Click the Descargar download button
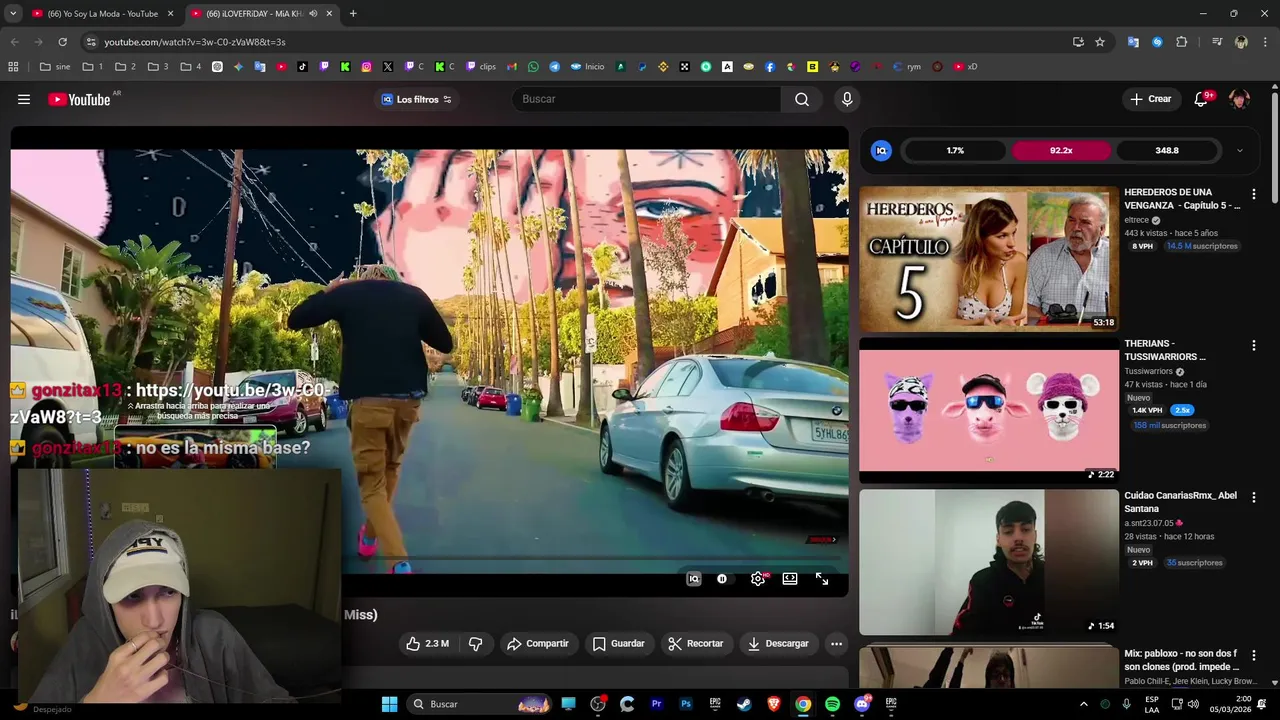The height and width of the screenshot is (720, 1280). (778, 644)
